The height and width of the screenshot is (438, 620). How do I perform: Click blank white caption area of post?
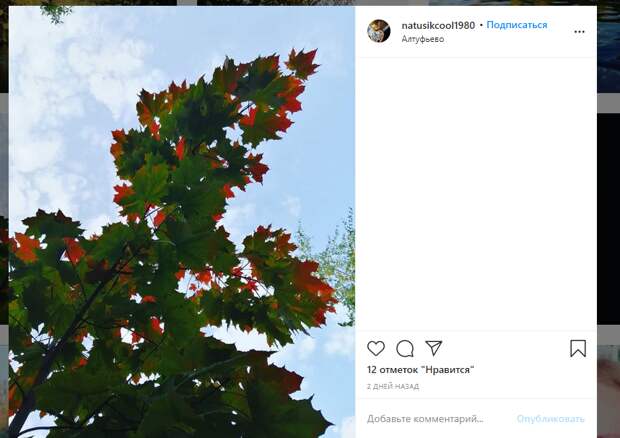(x=476, y=194)
